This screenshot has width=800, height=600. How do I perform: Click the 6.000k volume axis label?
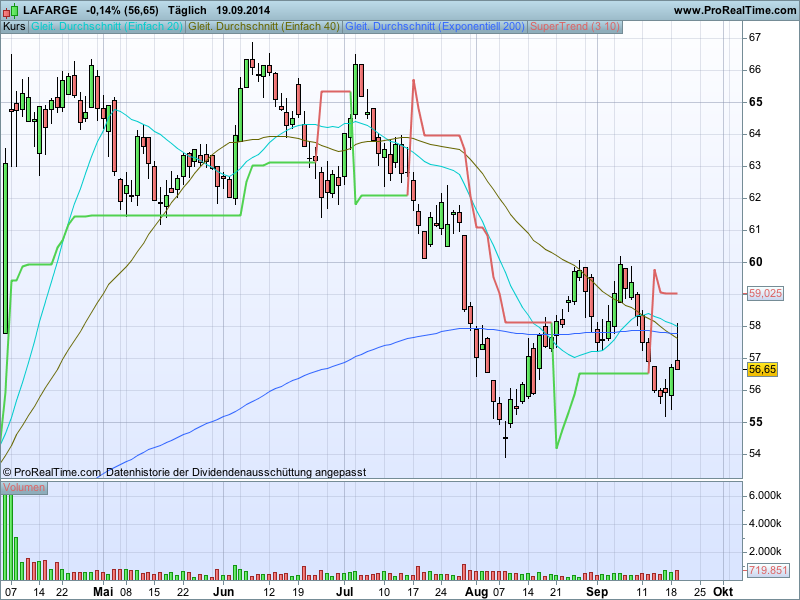click(x=765, y=495)
